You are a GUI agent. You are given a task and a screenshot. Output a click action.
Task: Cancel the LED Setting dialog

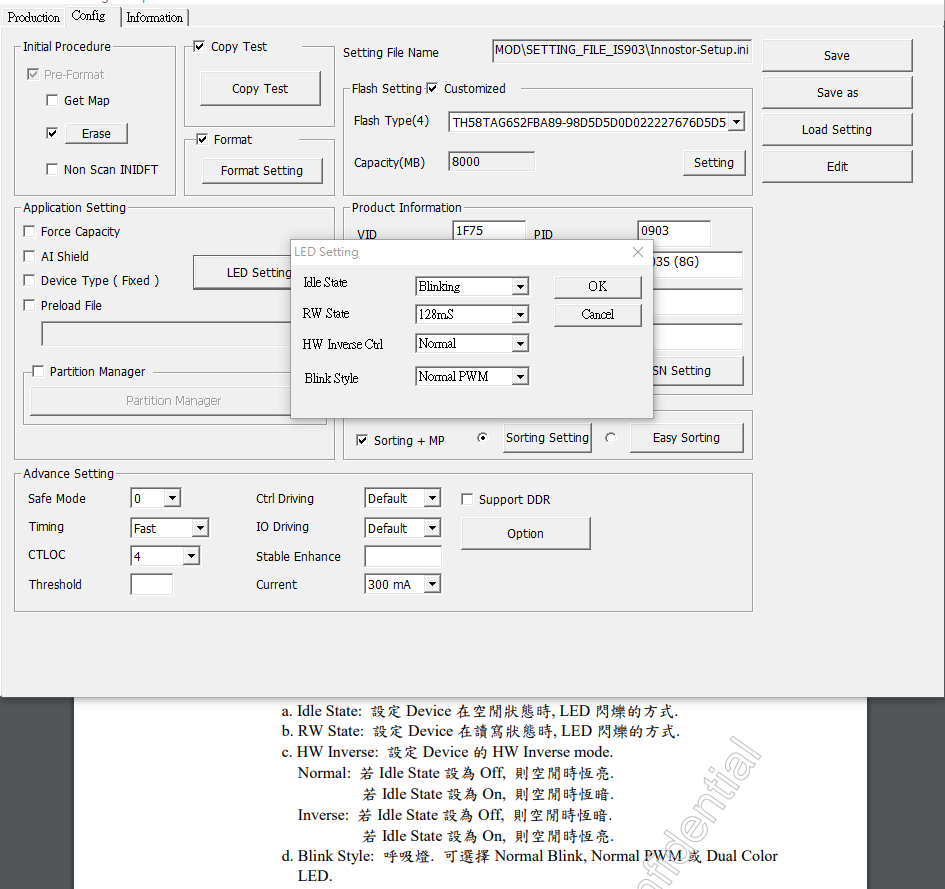tap(597, 315)
